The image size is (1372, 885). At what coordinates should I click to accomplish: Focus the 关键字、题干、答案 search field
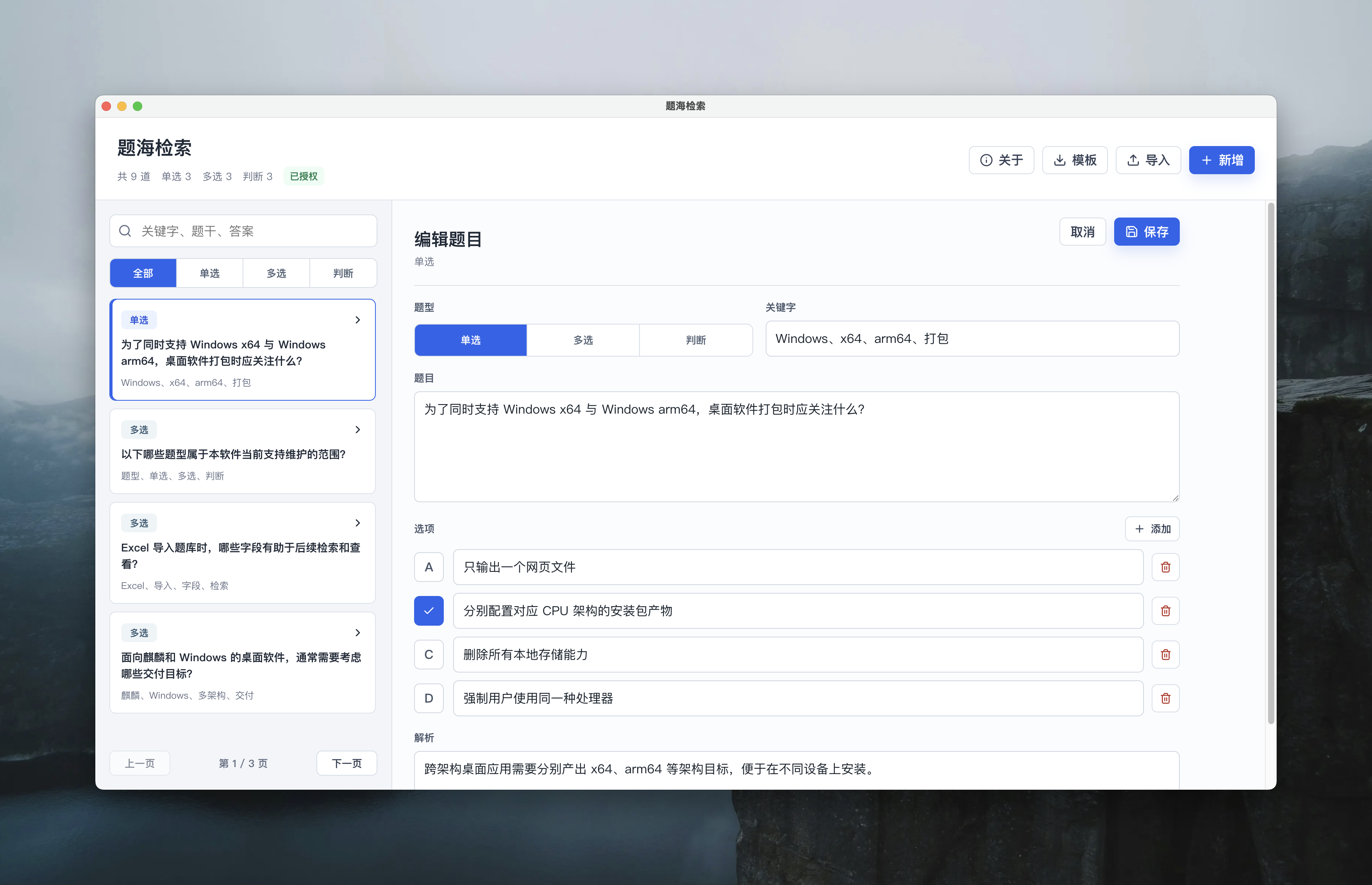click(243, 231)
